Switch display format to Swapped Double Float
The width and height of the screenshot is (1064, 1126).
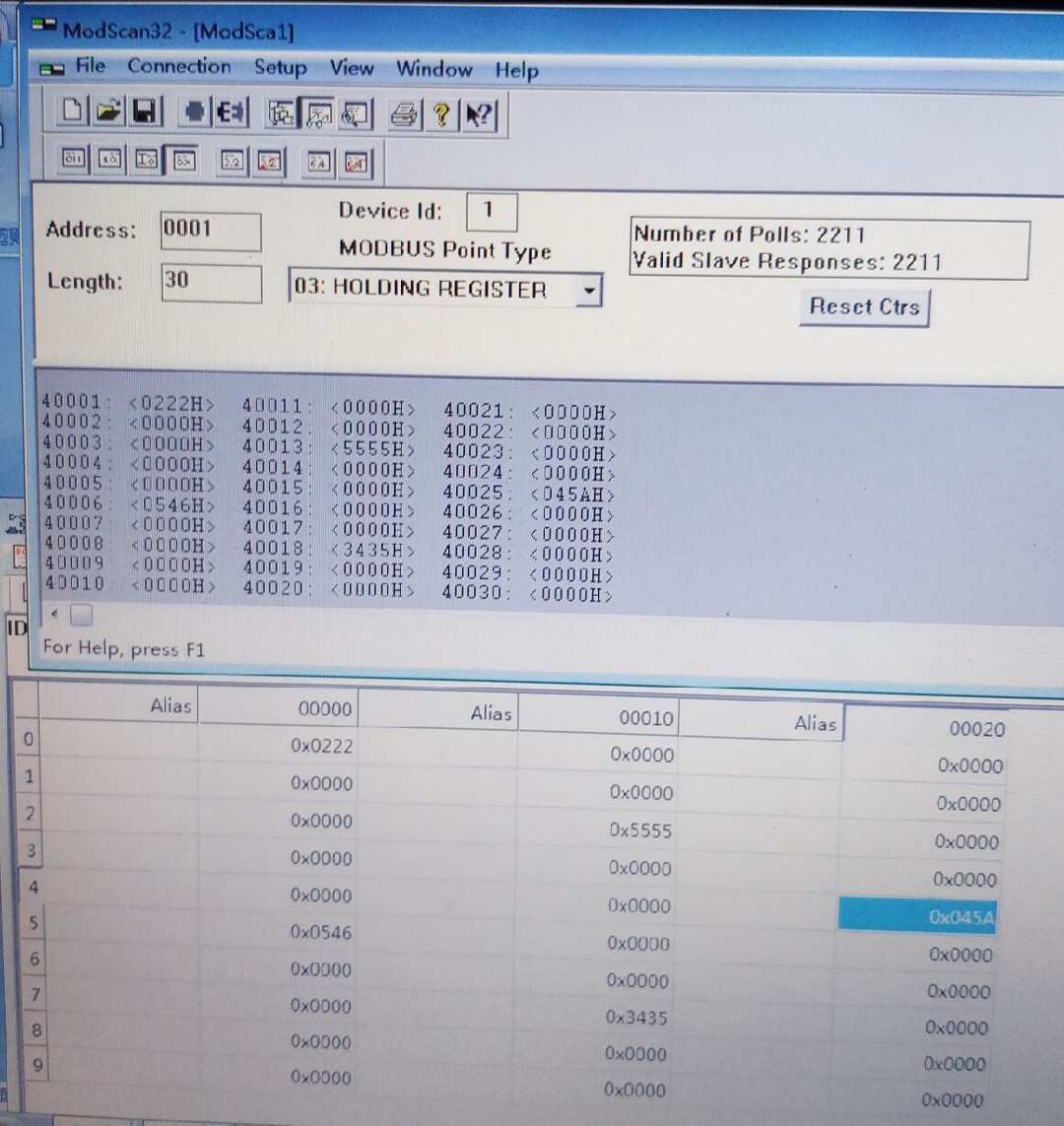356,164
